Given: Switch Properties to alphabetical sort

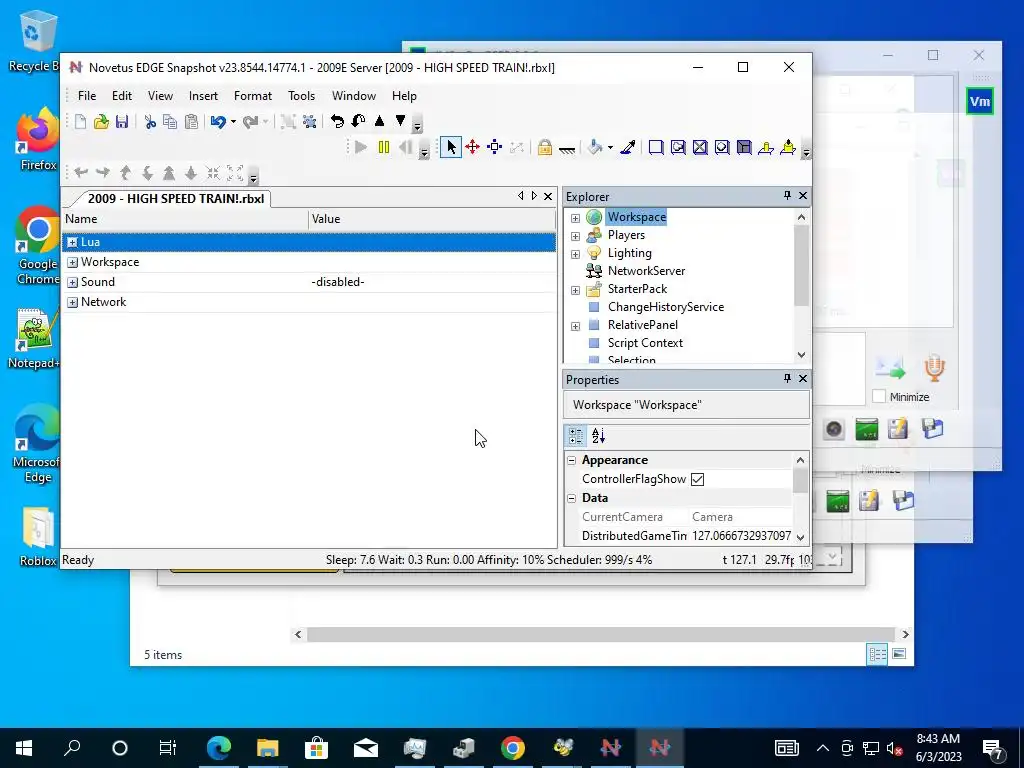Looking at the screenshot, I should [598, 436].
